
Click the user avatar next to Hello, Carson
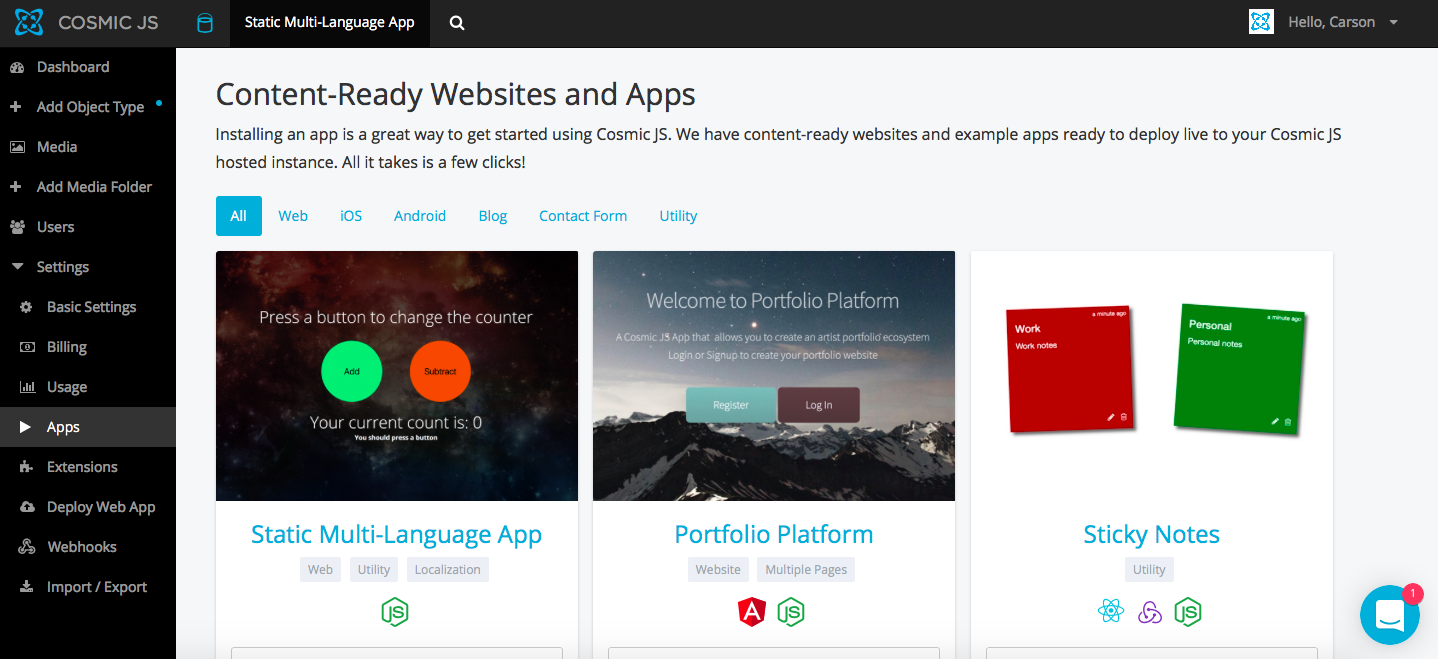1261,22
